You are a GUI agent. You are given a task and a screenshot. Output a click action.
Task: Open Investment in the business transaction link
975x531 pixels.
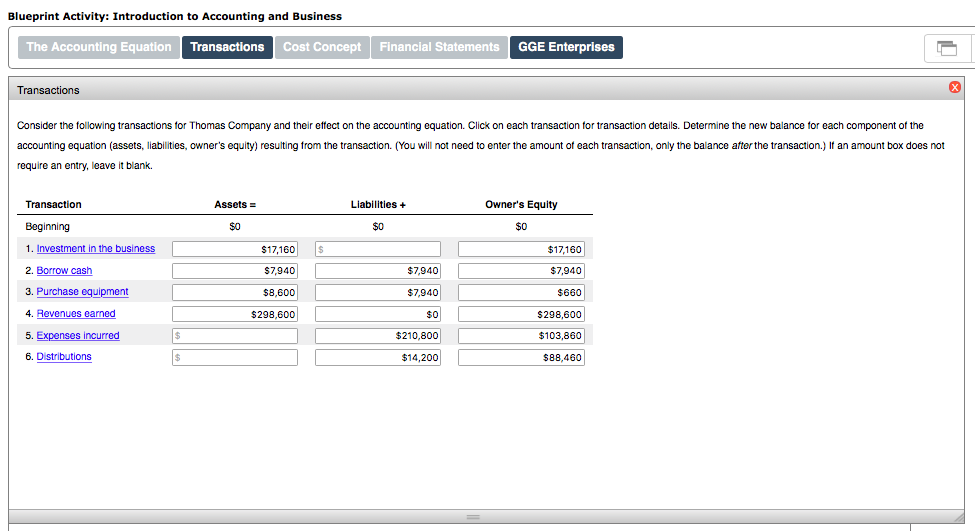[96, 249]
